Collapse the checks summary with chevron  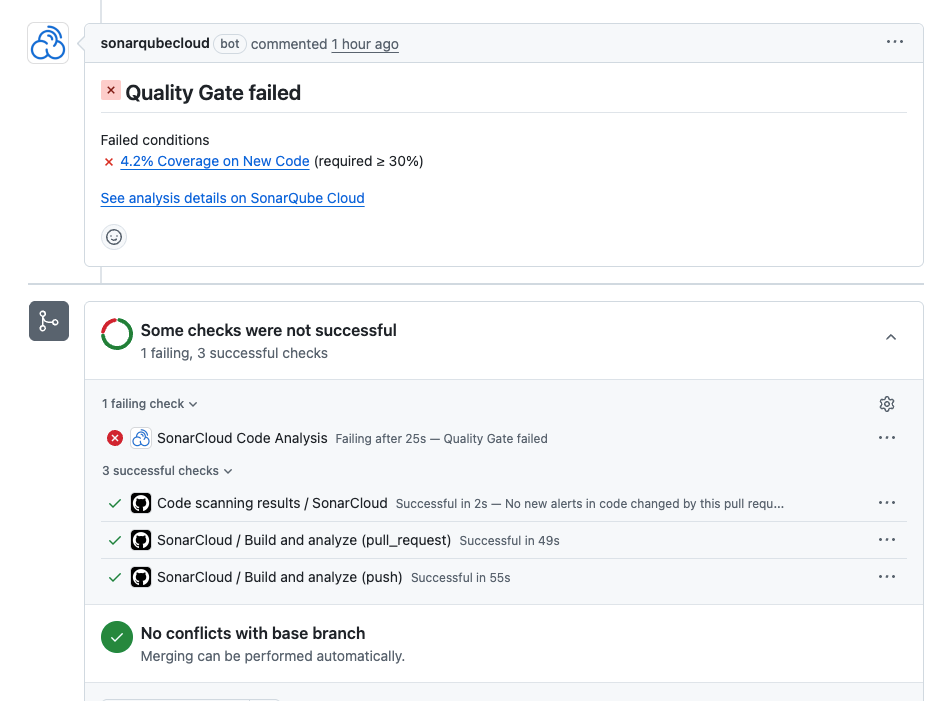(x=891, y=338)
